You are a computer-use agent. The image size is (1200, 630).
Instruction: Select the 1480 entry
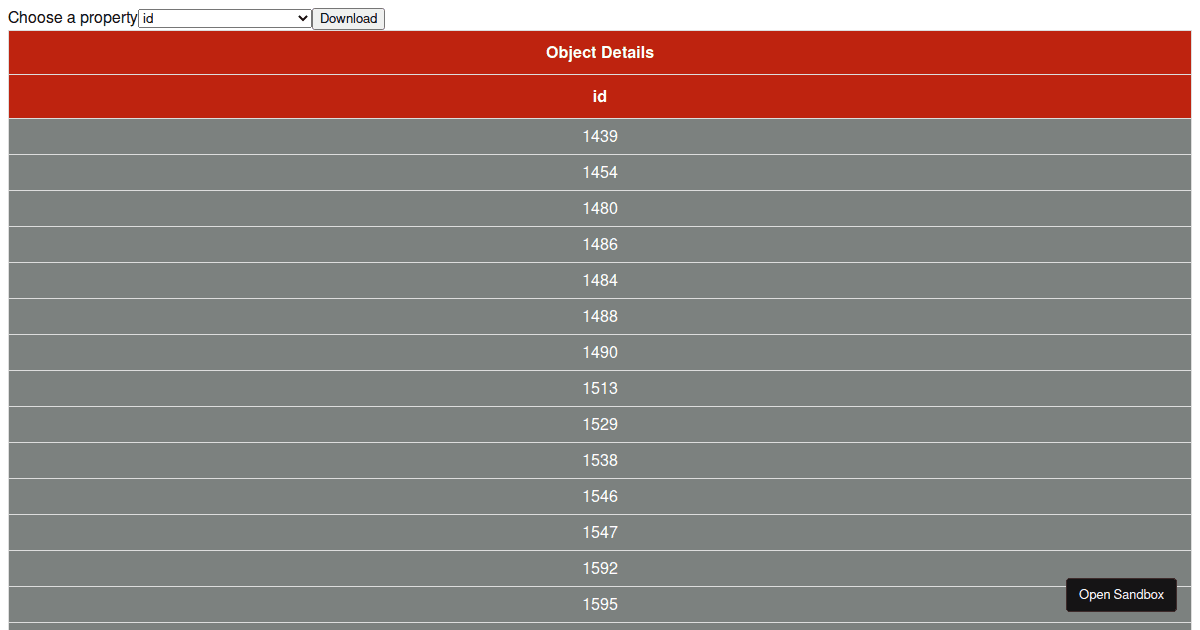point(599,208)
